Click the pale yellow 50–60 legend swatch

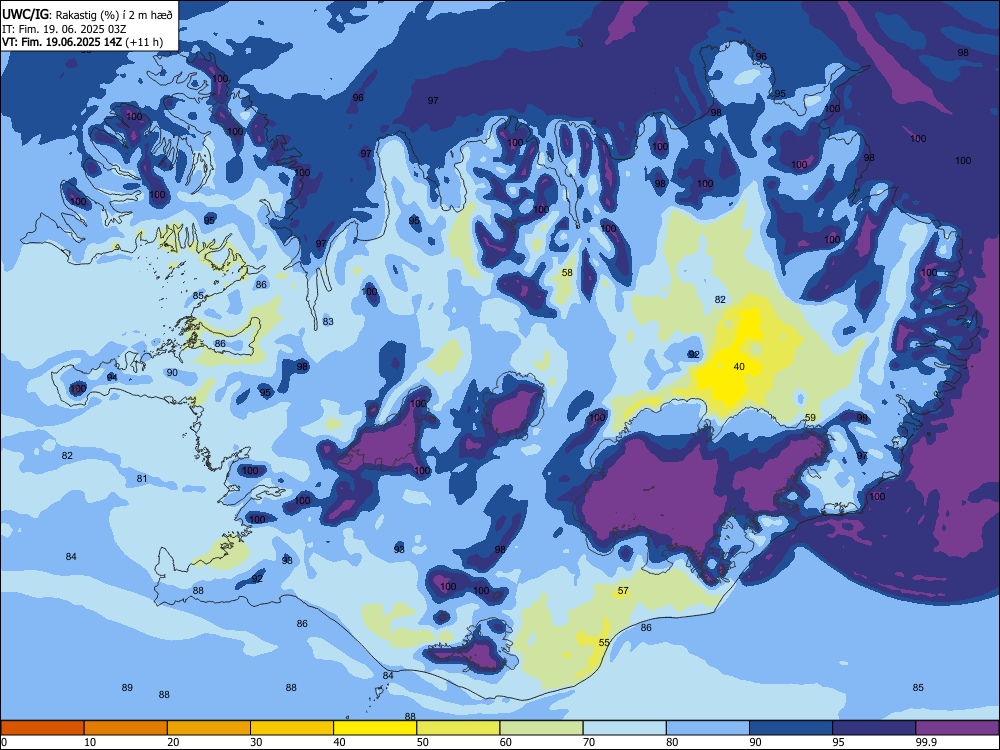click(458, 728)
